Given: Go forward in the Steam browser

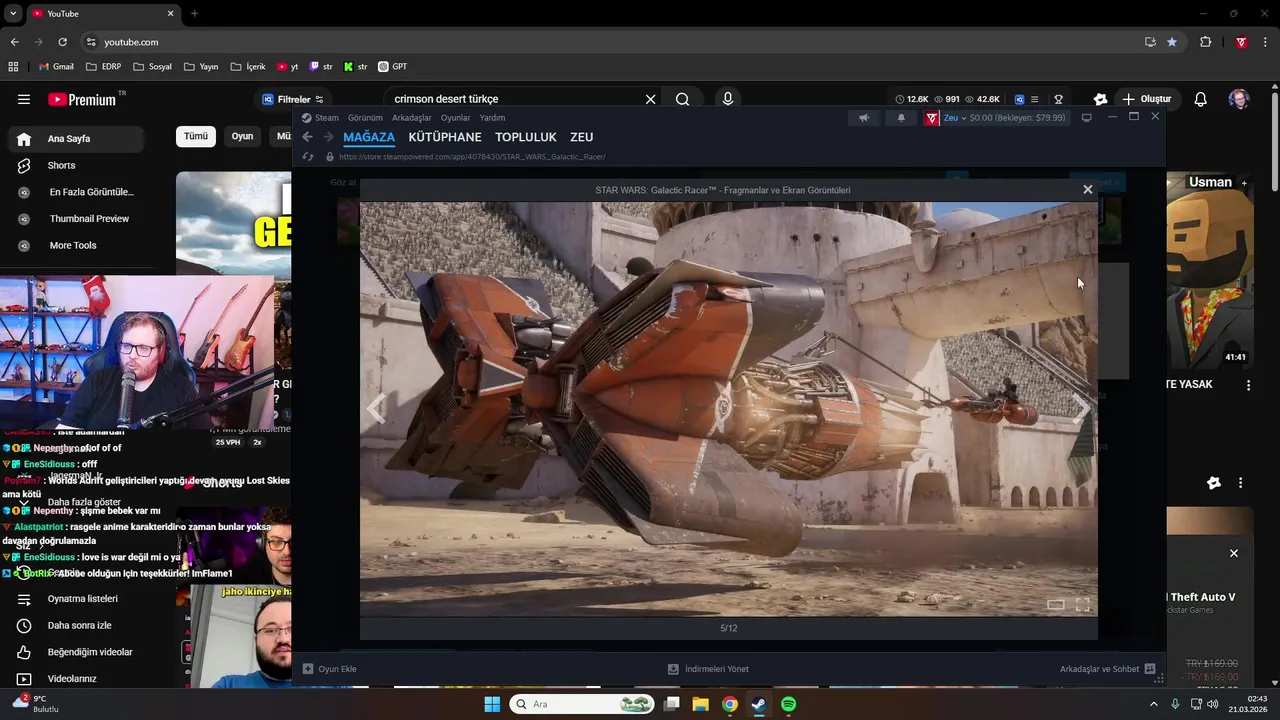Looking at the screenshot, I should [x=328, y=137].
